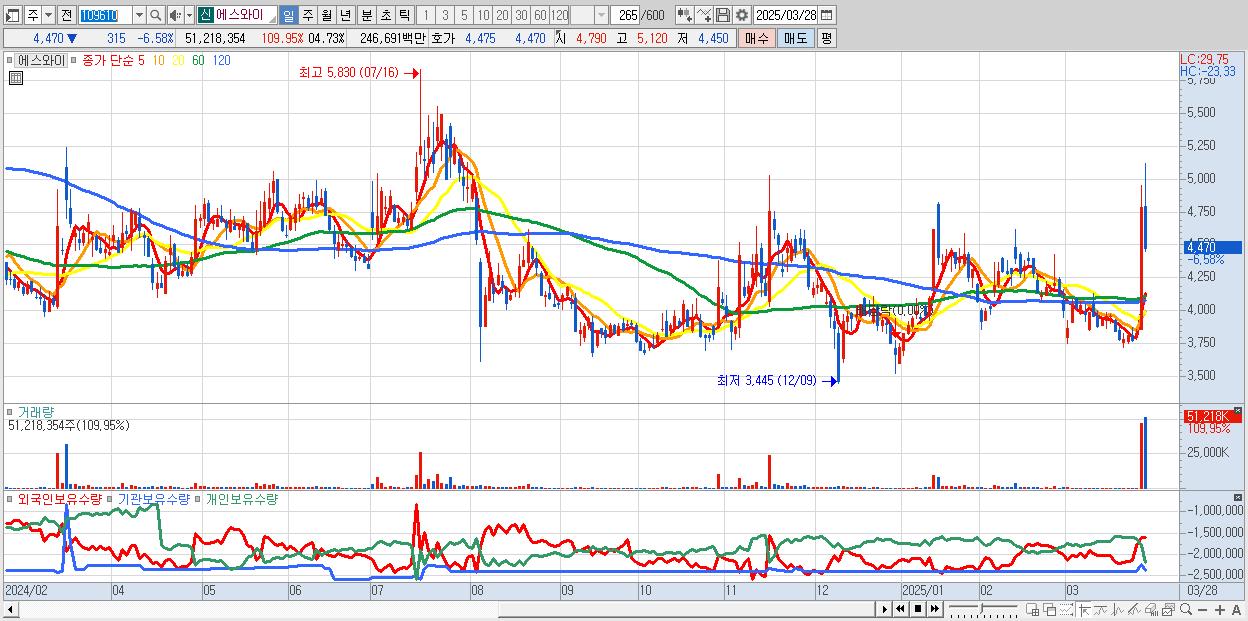1248x621 pixels.
Task: Select 틱 (tick) period toggle
Action: click(x=404, y=15)
